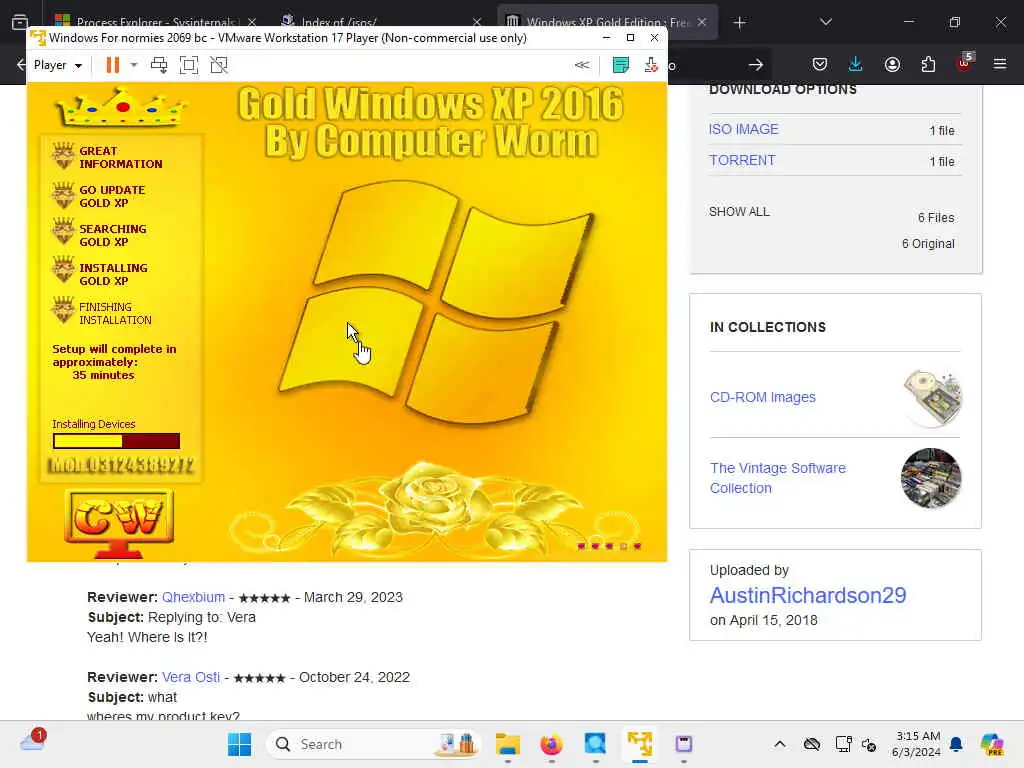Click the gold Windows logo in VM
This screenshot has width=1024, height=768.
436,302
